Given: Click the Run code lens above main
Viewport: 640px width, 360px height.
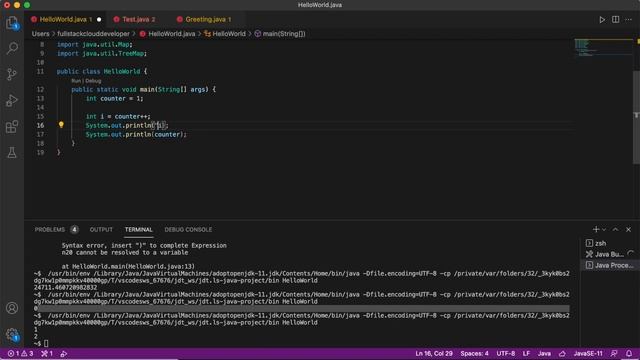Looking at the screenshot, I should pyautogui.click(x=76, y=81).
